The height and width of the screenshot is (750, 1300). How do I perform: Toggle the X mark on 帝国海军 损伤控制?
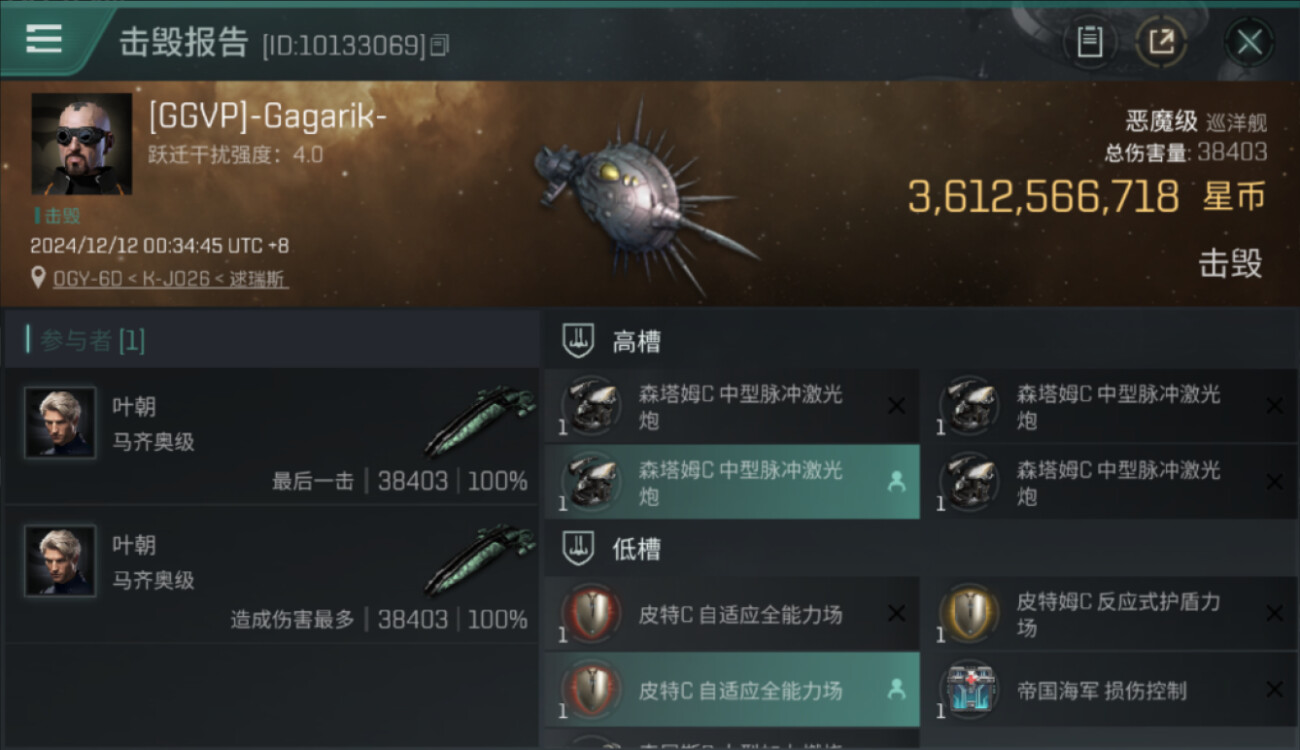(1274, 689)
